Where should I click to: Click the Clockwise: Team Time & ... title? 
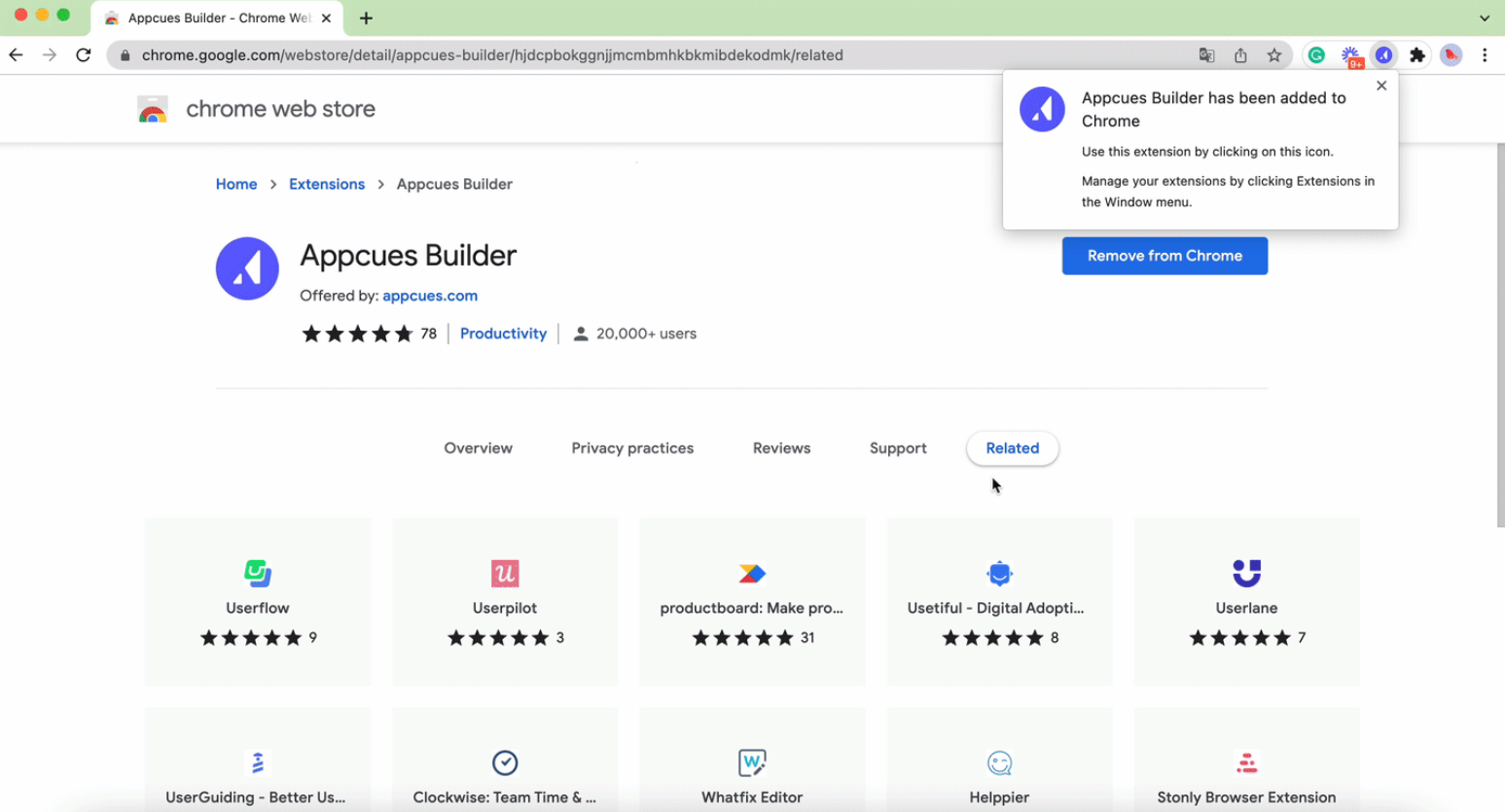505,797
